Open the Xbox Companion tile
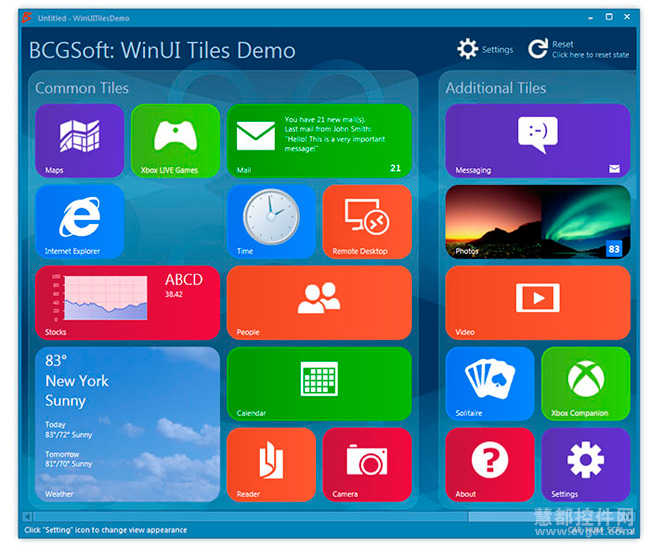The width and height of the screenshot is (650, 548). click(x=586, y=384)
